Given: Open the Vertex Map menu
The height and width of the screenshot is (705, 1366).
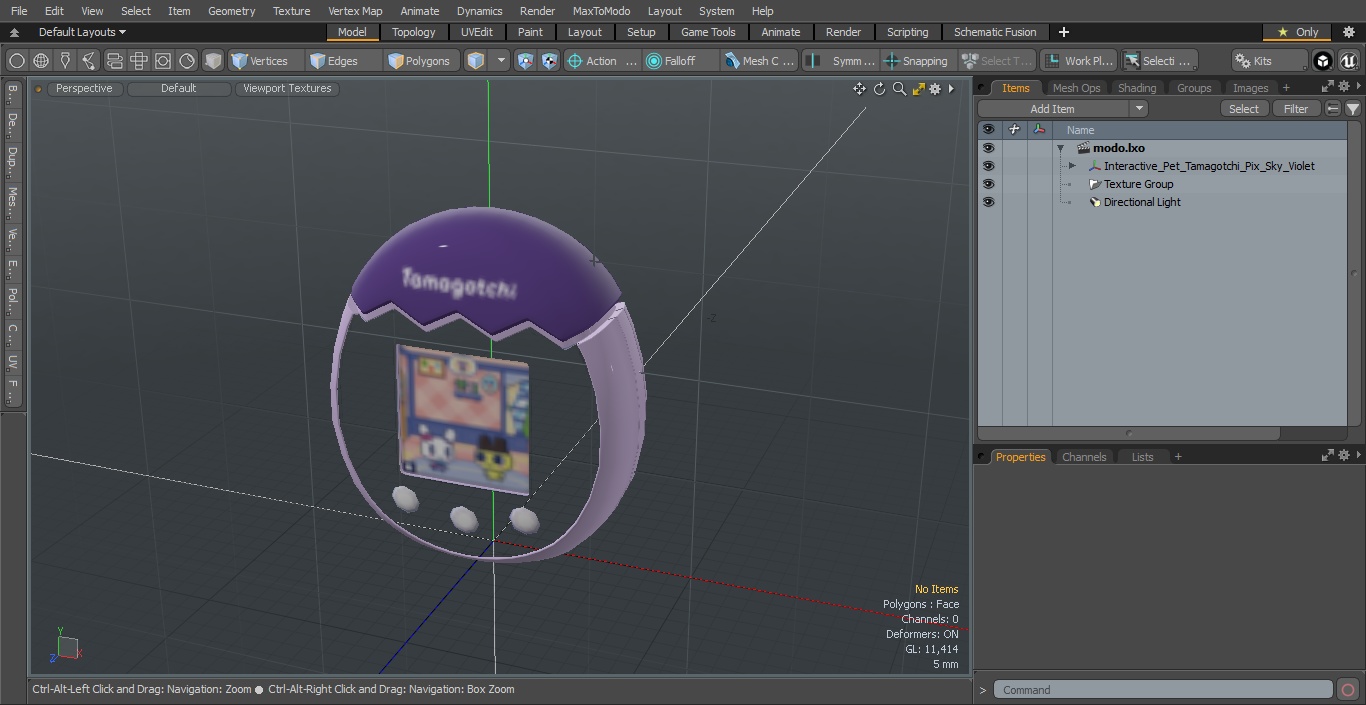Looking at the screenshot, I should 355,11.
